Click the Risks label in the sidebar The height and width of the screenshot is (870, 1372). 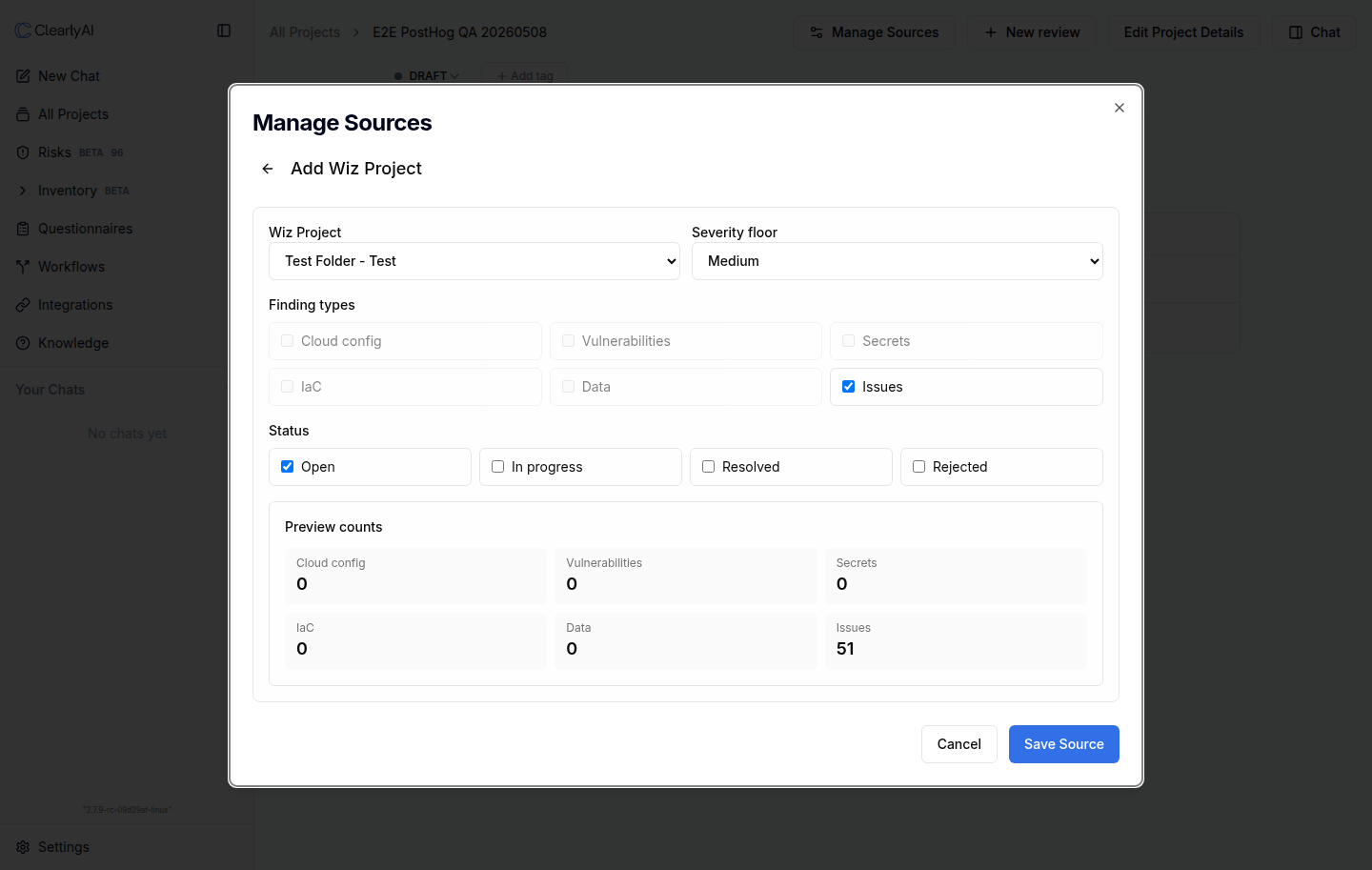54,152
